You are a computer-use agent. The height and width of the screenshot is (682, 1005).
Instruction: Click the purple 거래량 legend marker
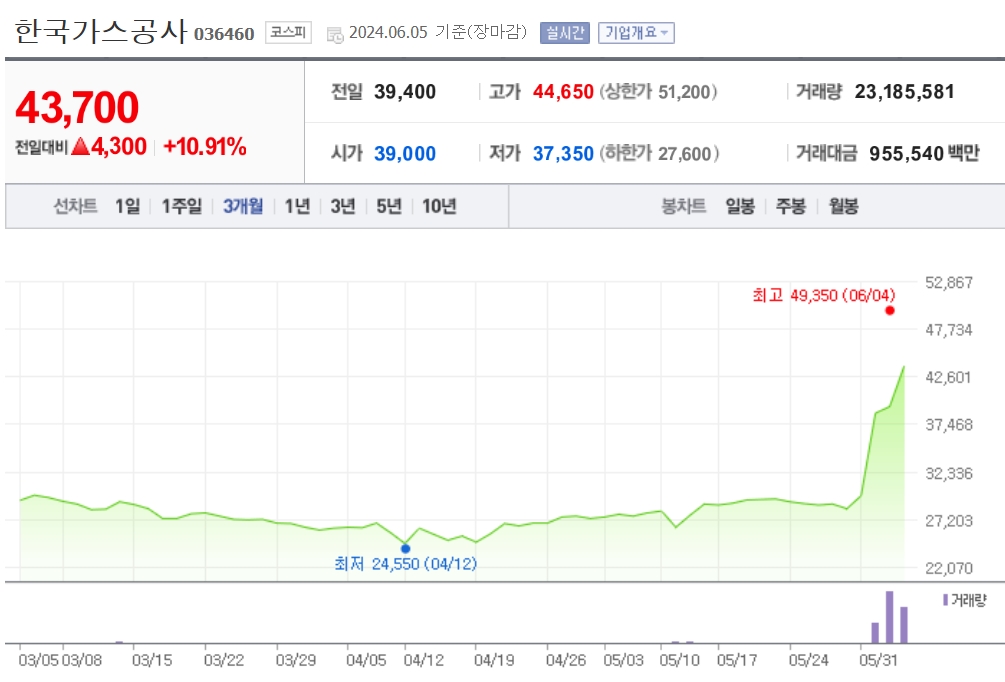click(x=945, y=600)
